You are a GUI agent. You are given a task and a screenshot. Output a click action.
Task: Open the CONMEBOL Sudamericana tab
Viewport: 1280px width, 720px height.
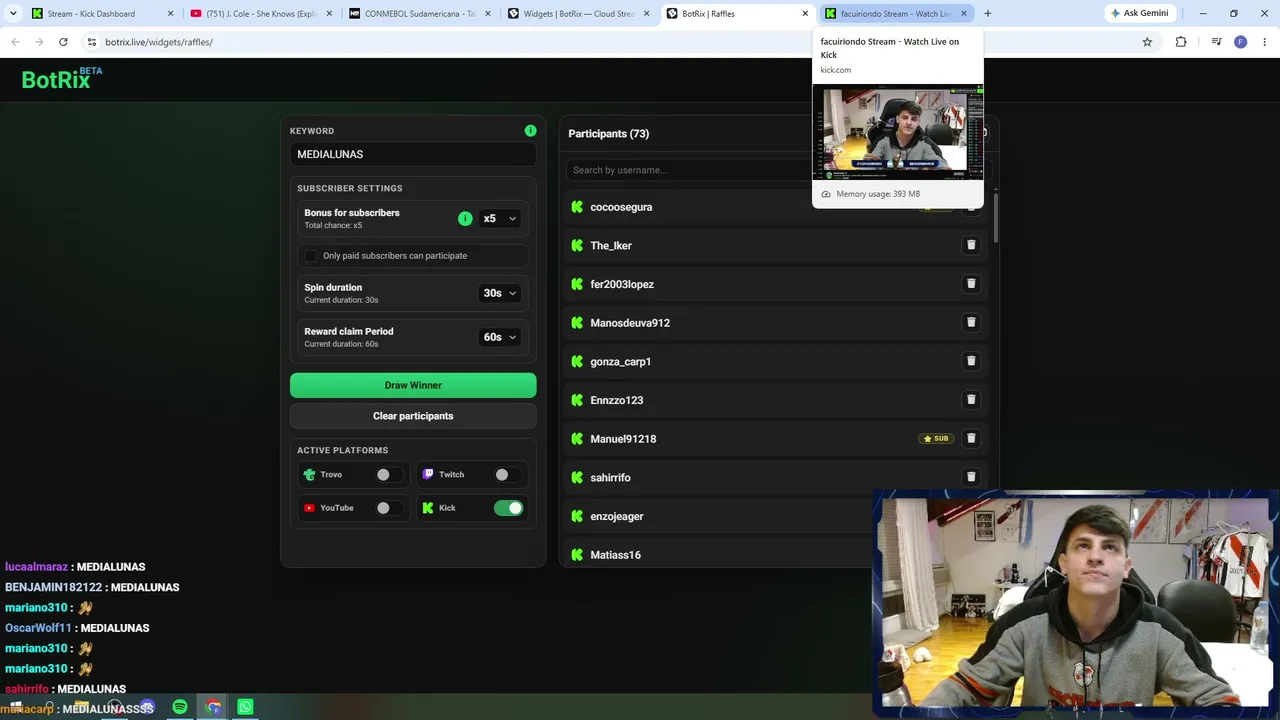tap(419, 14)
